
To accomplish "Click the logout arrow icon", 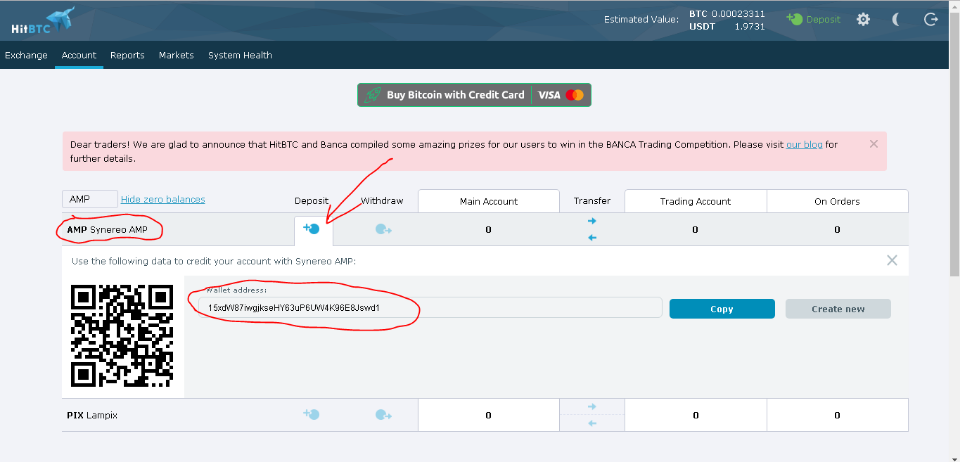I will click(930, 19).
